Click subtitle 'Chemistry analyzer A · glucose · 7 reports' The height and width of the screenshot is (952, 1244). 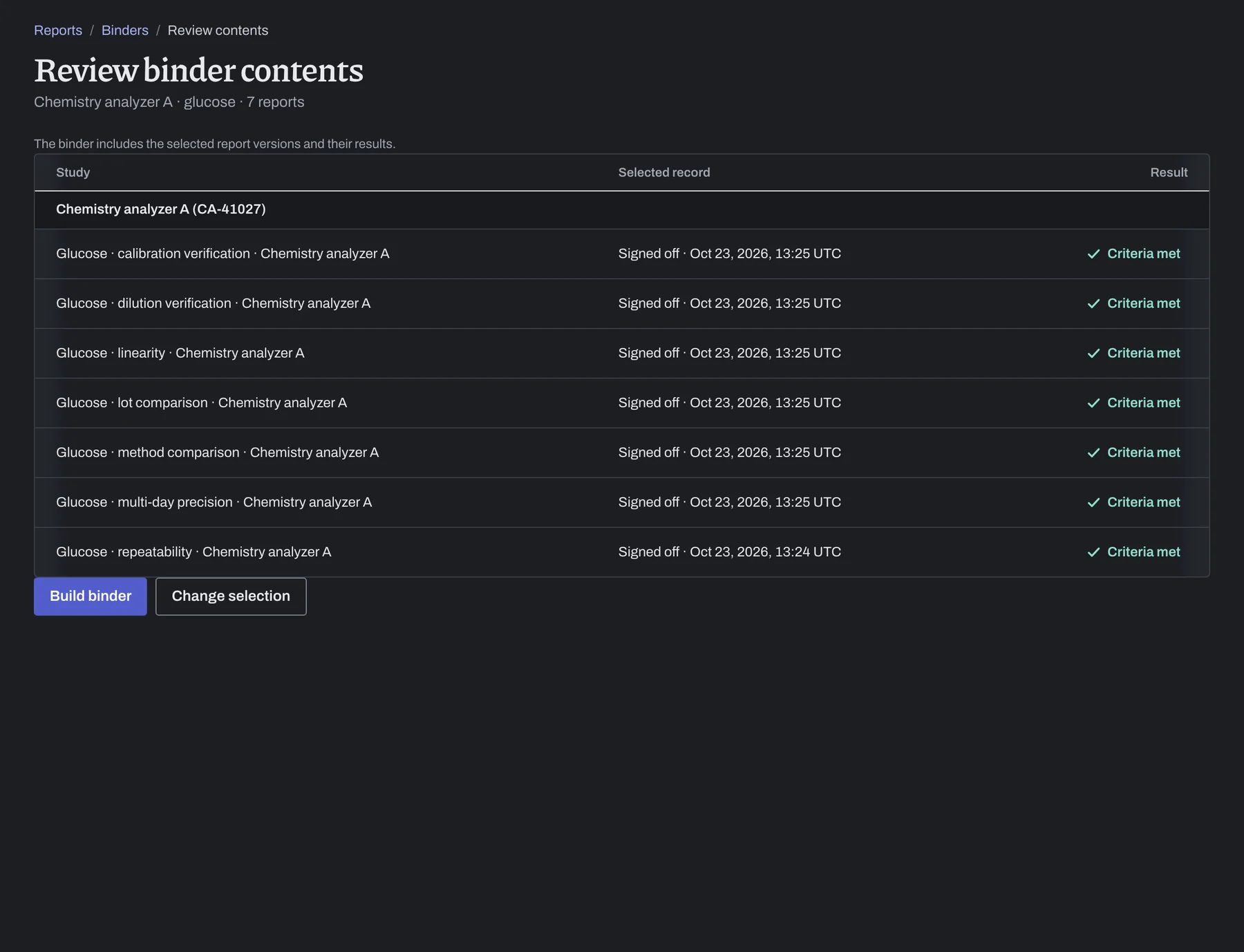169,102
